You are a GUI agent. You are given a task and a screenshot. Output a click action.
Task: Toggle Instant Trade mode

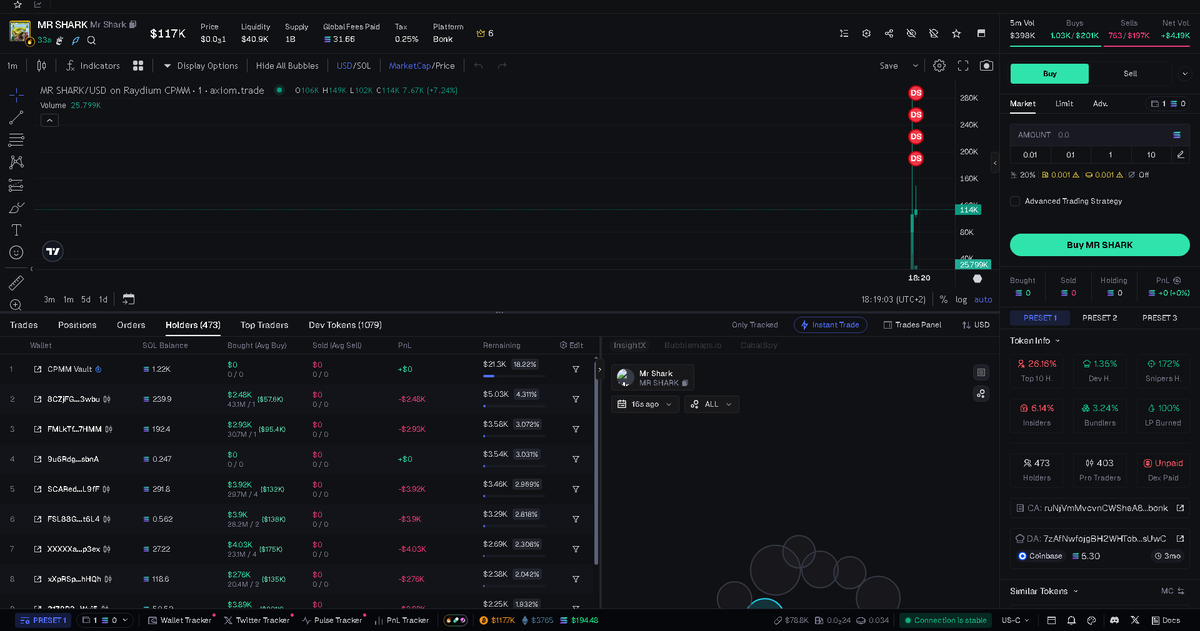pos(830,325)
